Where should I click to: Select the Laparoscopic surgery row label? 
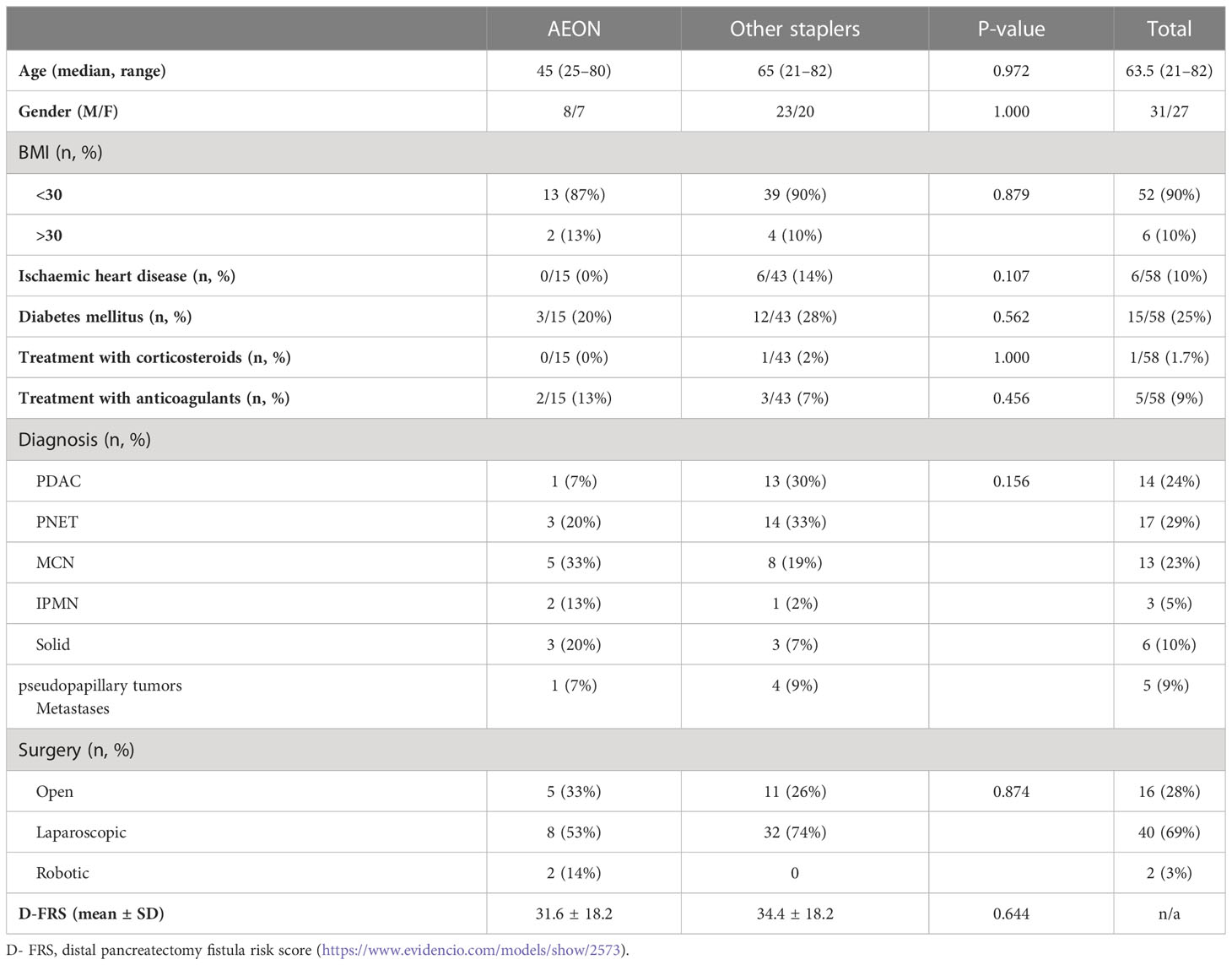81,832
